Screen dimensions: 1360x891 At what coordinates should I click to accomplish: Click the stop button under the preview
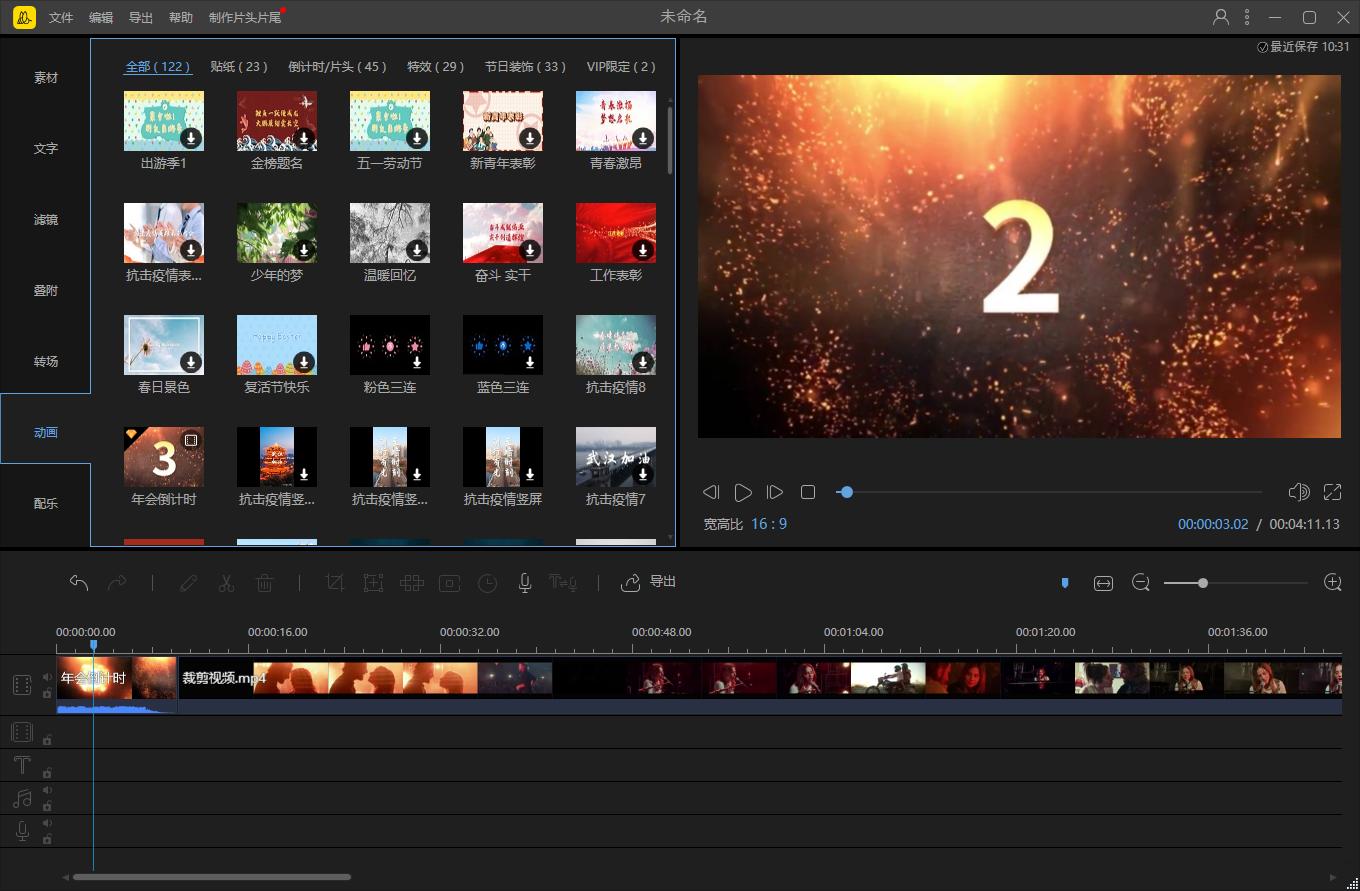coord(808,492)
